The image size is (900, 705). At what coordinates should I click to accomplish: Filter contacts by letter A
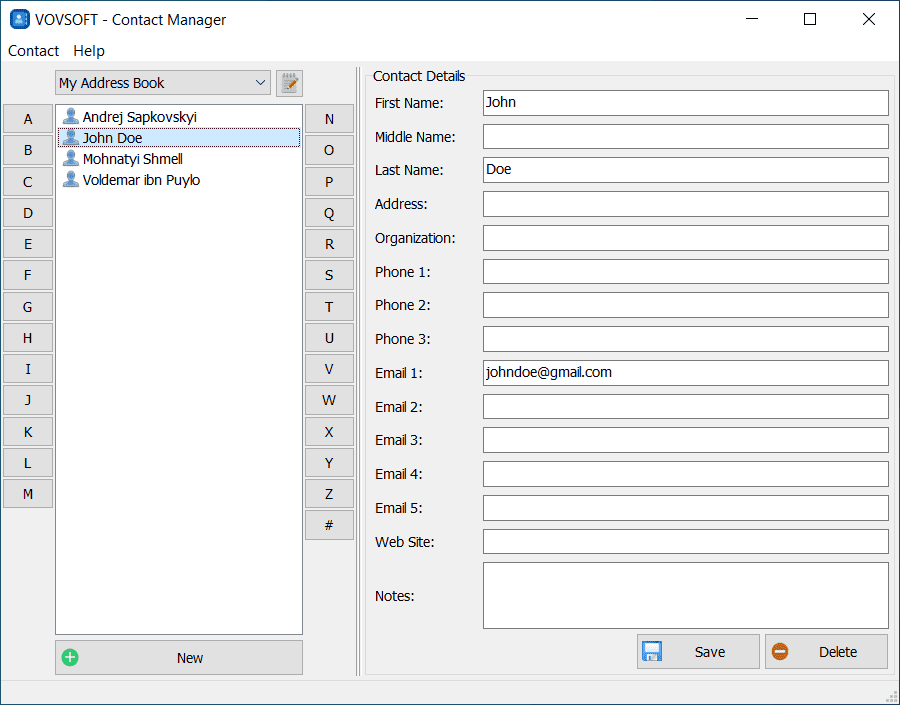[28, 119]
